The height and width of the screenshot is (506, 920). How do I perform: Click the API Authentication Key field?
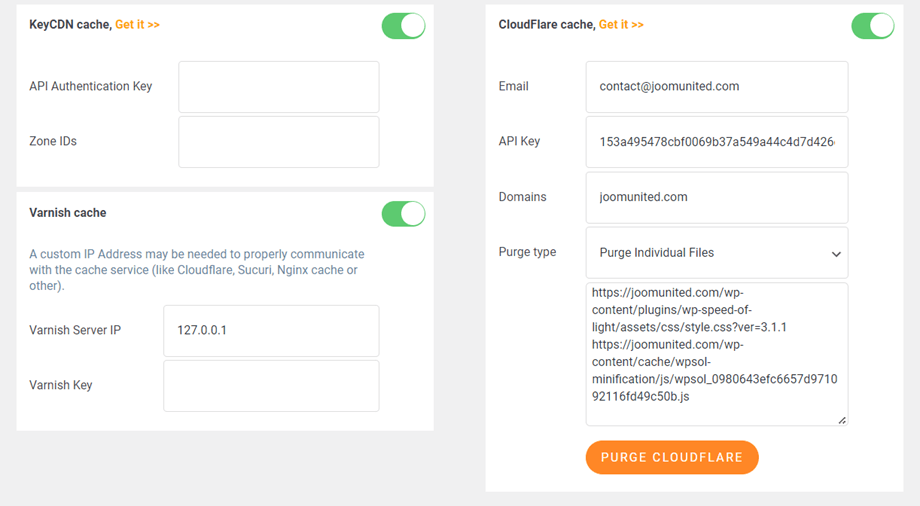point(278,87)
